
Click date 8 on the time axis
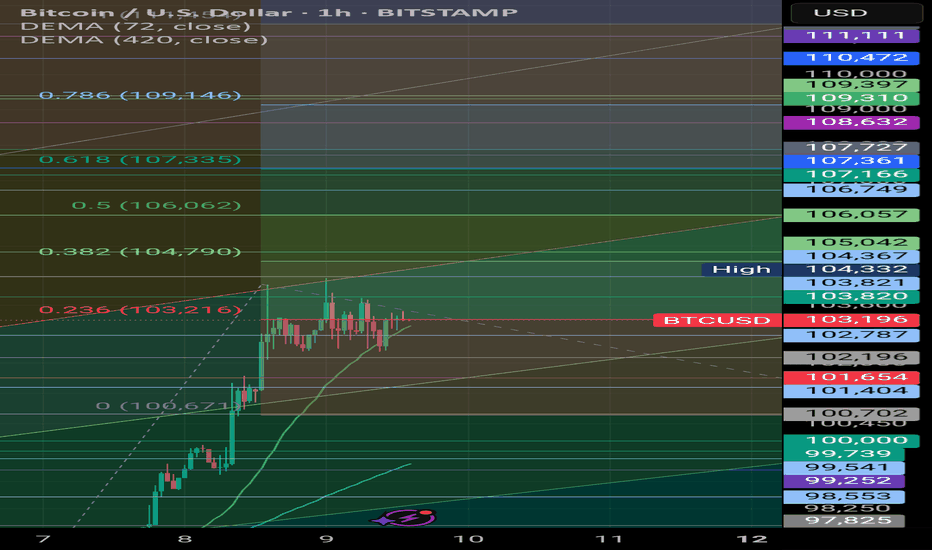[185, 539]
